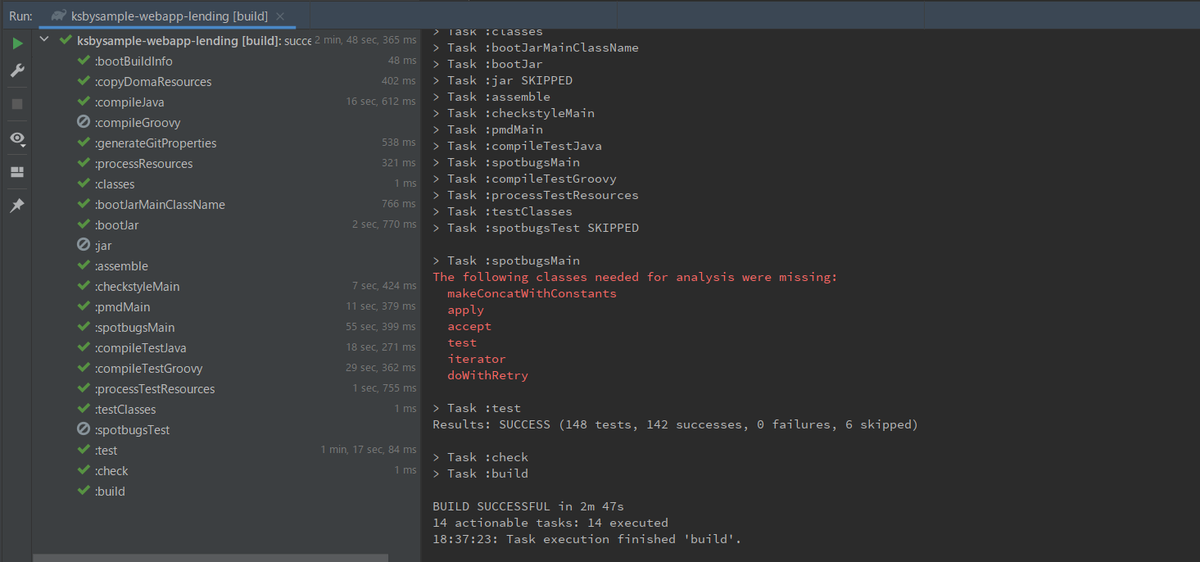Click the red 'iterator' console text
Viewport: 1200px width, 562px height.
(x=477, y=359)
